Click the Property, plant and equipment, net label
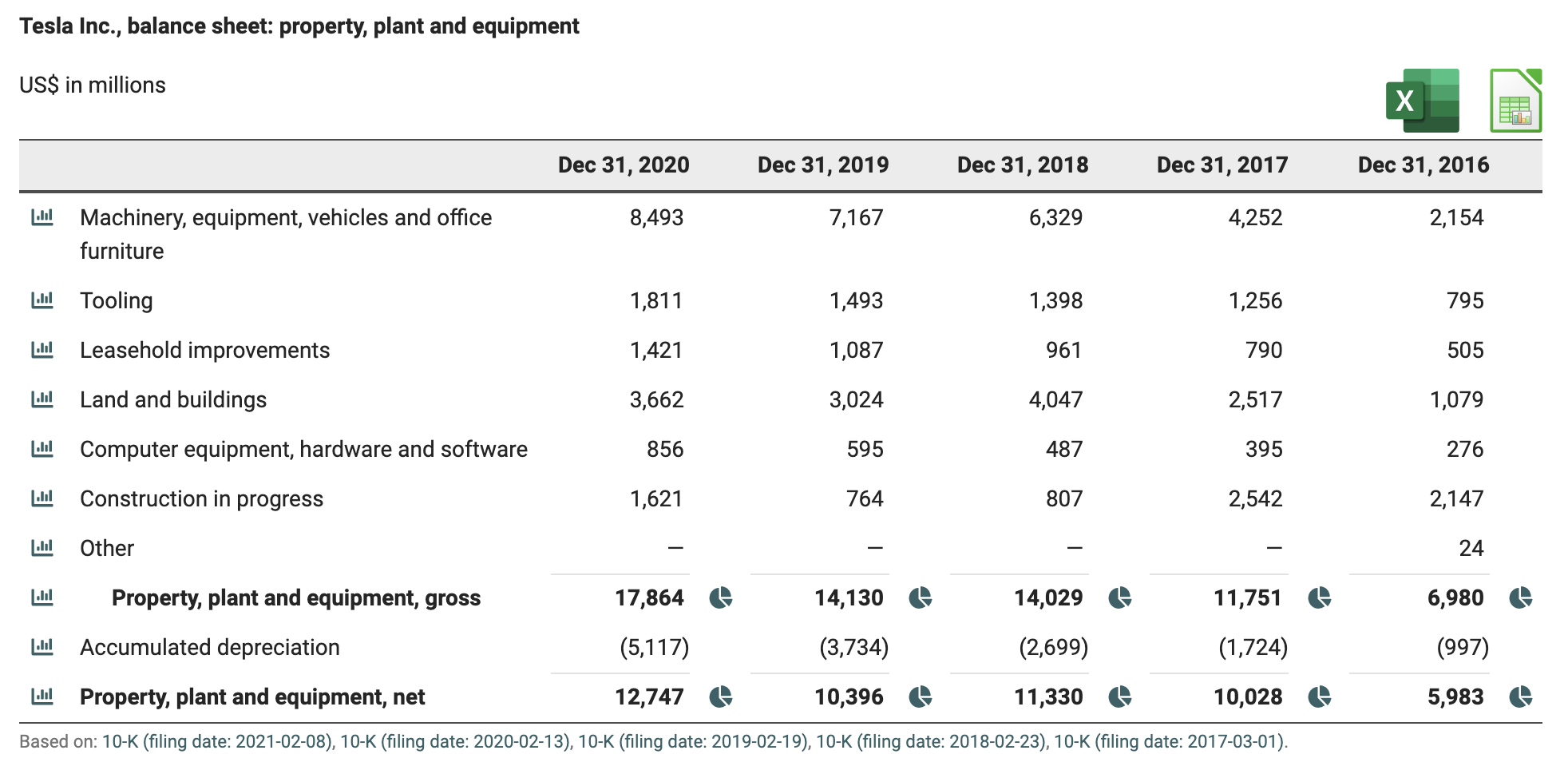Screen dimensions: 1568x770 tap(252, 697)
